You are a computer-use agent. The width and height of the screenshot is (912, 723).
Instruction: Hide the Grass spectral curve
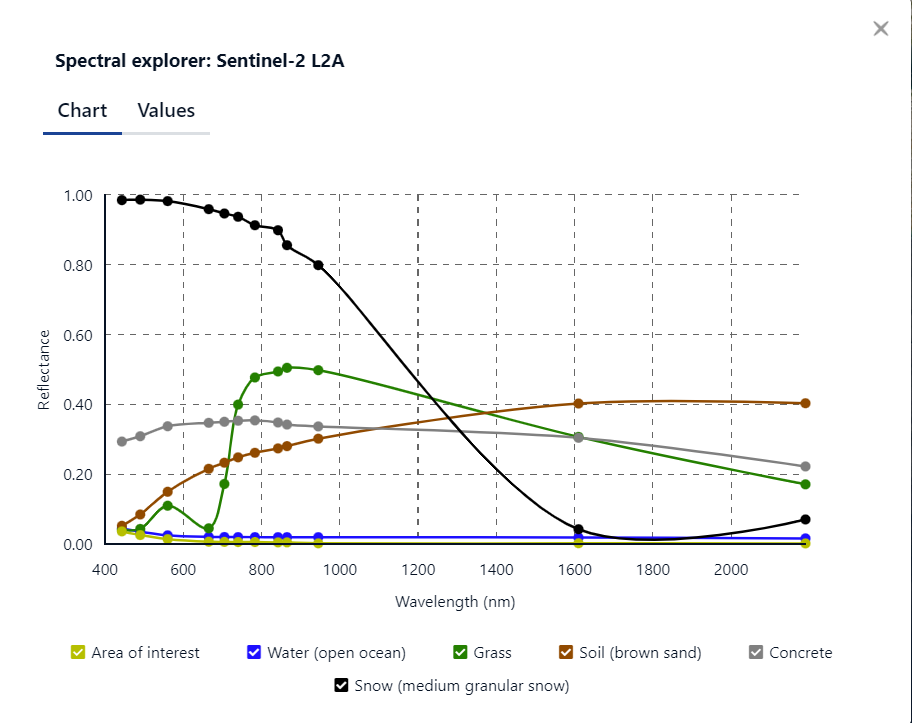point(460,653)
